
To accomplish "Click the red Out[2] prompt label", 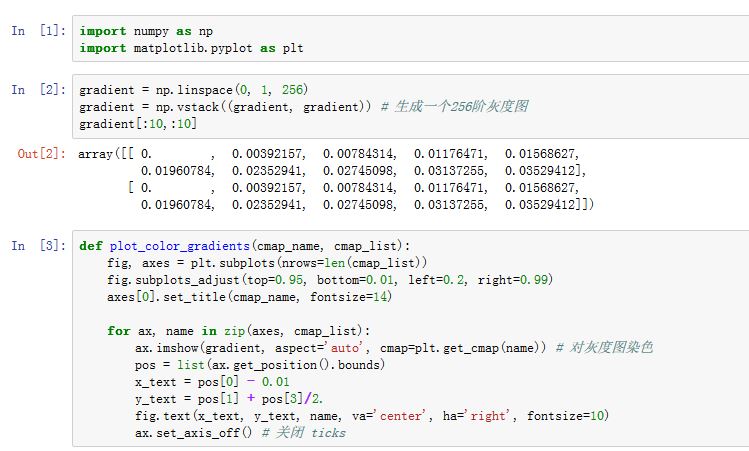I will 40,155.
